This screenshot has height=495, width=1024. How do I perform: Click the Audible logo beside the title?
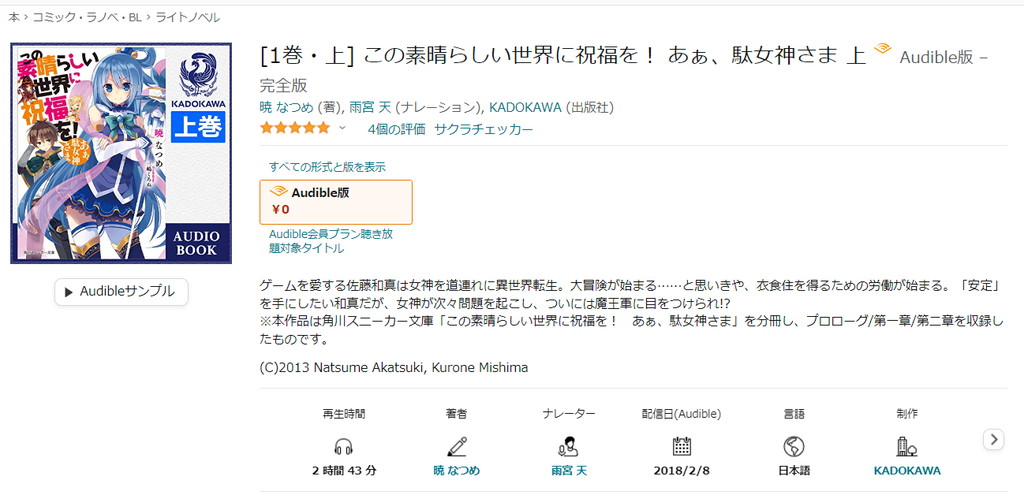point(882,50)
